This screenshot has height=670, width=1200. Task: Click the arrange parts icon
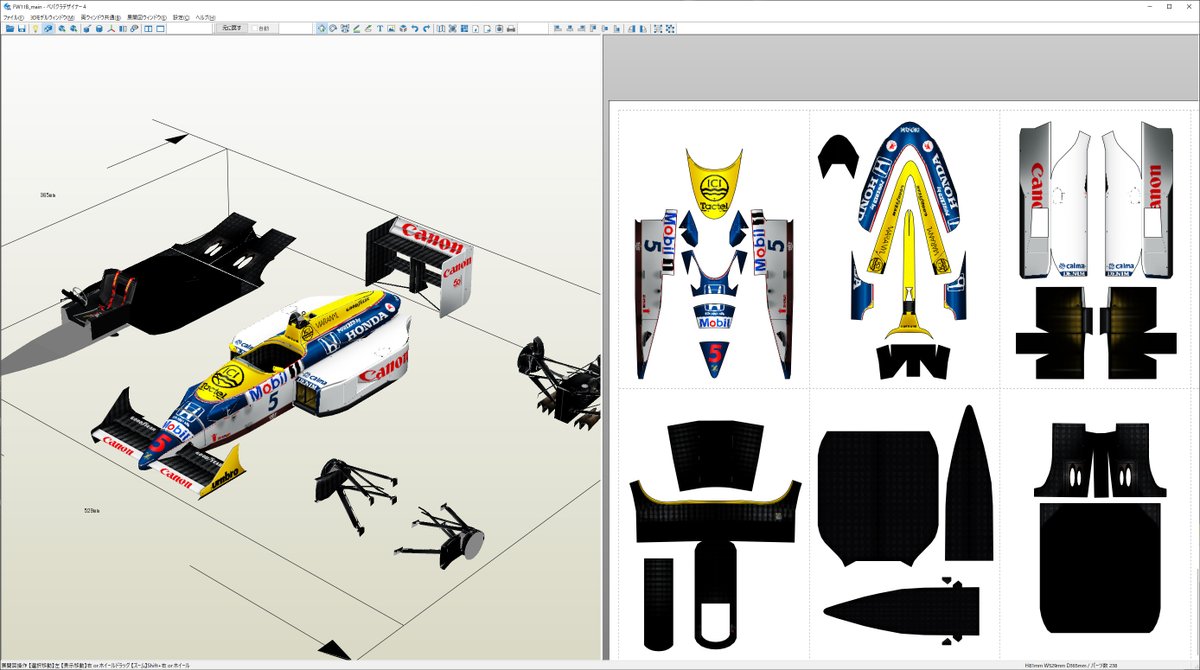point(452,29)
